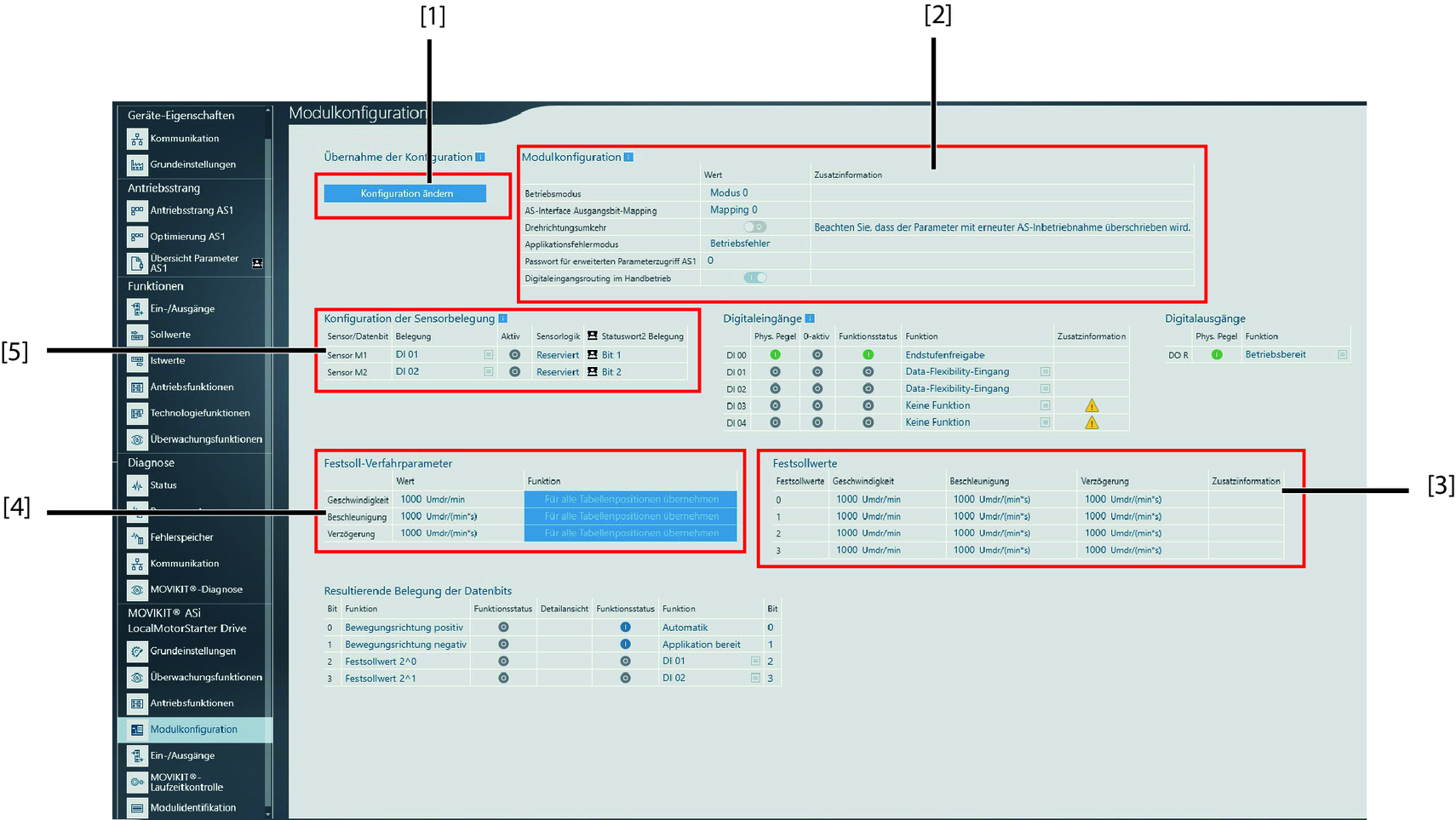Click the Fehlerspeicher icon in Diagnose
The image size is (1456, 820).
[137, 537]
